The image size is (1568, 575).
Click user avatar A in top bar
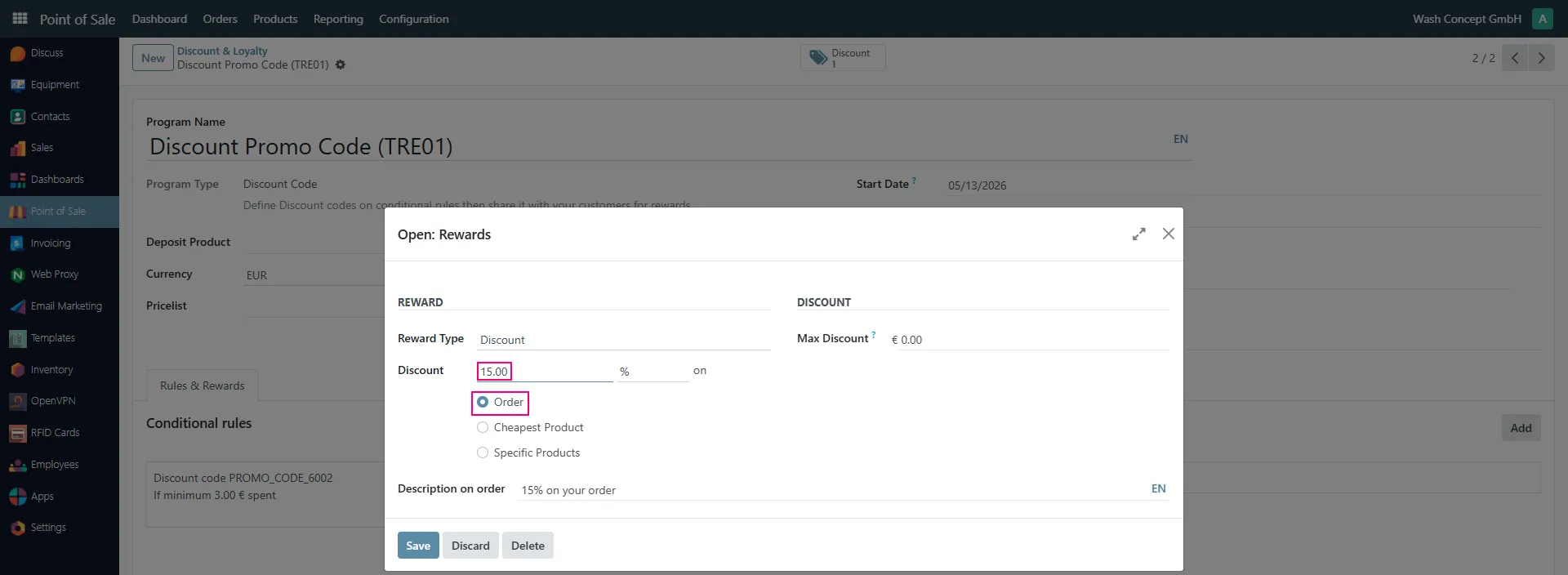pos(1543,19)
